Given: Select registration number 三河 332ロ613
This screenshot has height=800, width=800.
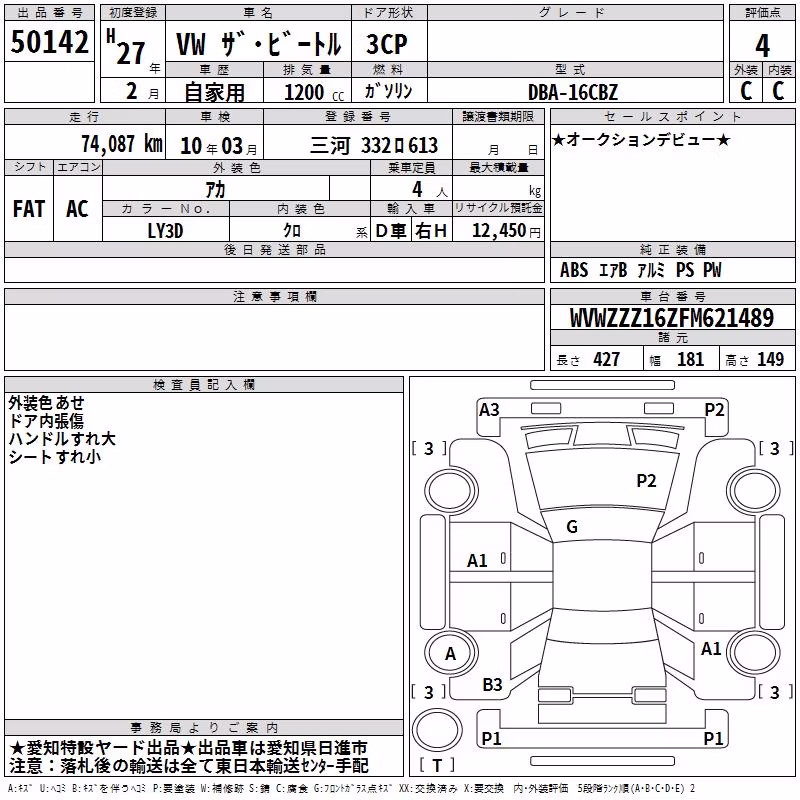Looking at the screenshot, I should (374, 146).
